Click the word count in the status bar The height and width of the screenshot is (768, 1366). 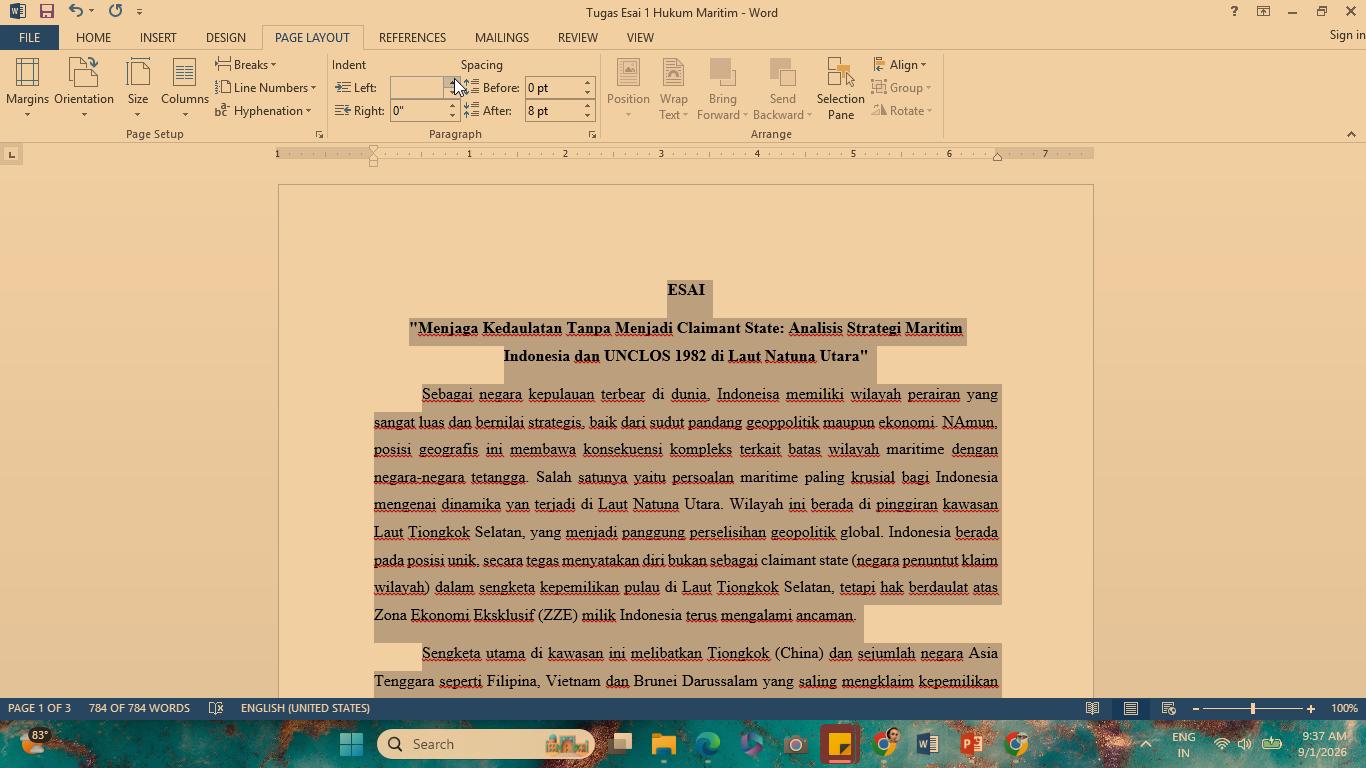click(x=139, y=708)
